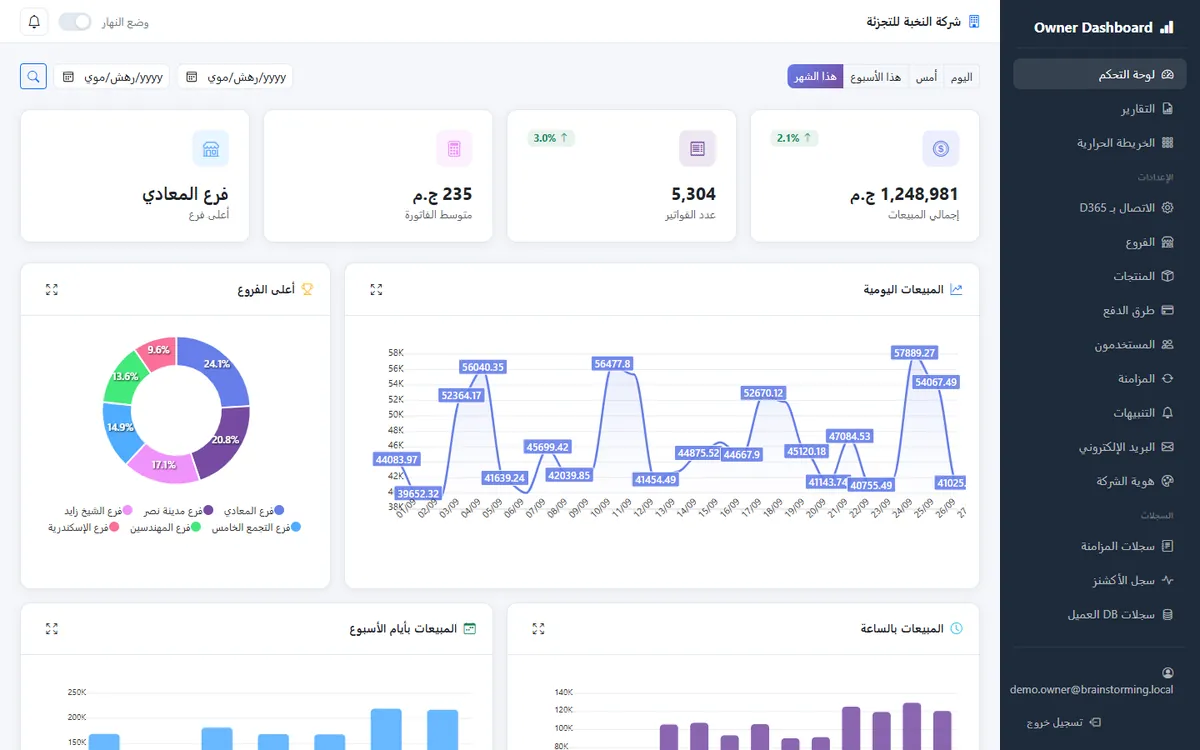
Task: Click the 1,248,981 ج.م total sales value
Action: pyautogui.click(x=904, y=194)
